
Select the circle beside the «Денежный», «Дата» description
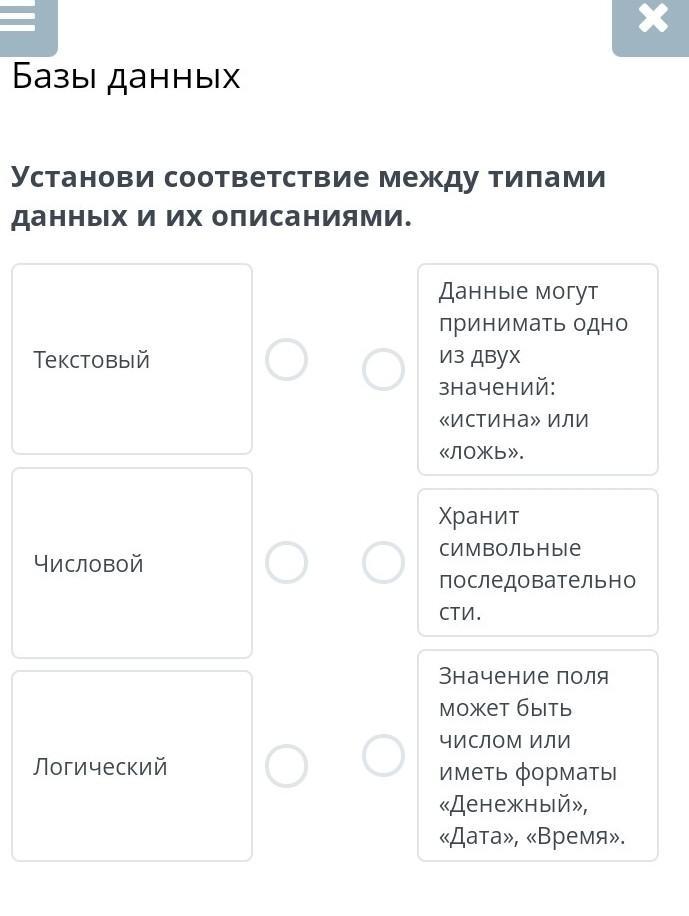383,756
